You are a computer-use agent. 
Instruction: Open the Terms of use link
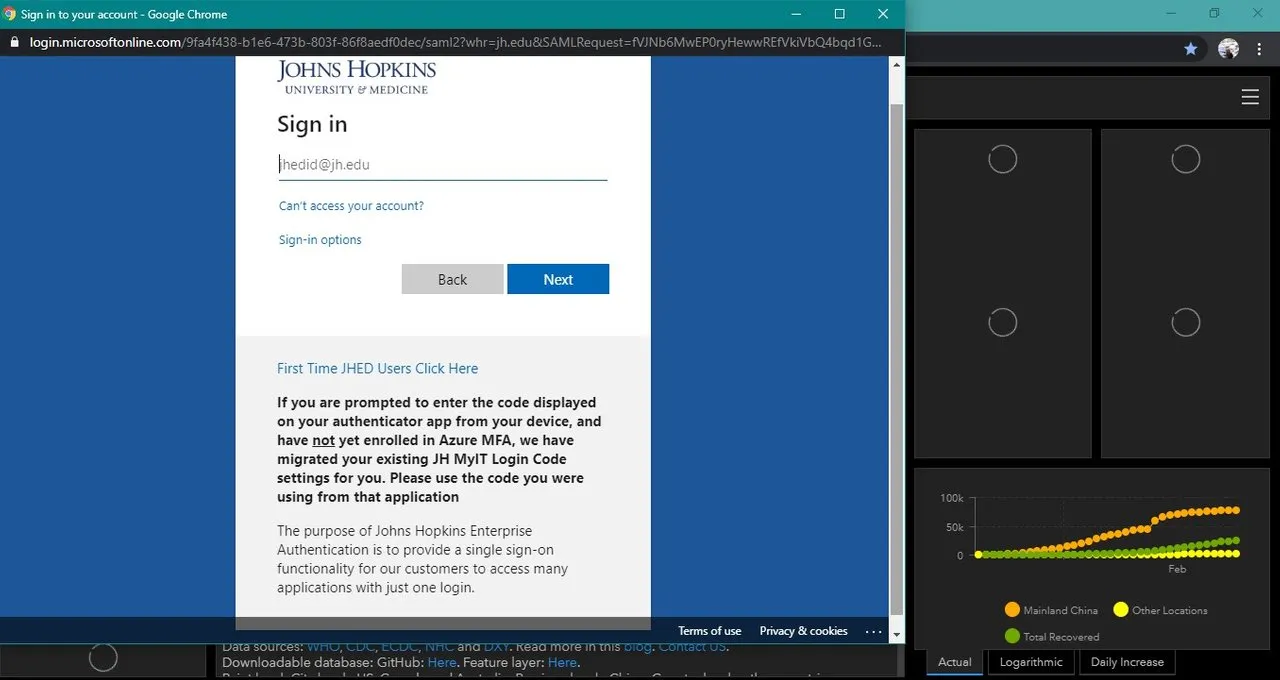click(709, 631)
